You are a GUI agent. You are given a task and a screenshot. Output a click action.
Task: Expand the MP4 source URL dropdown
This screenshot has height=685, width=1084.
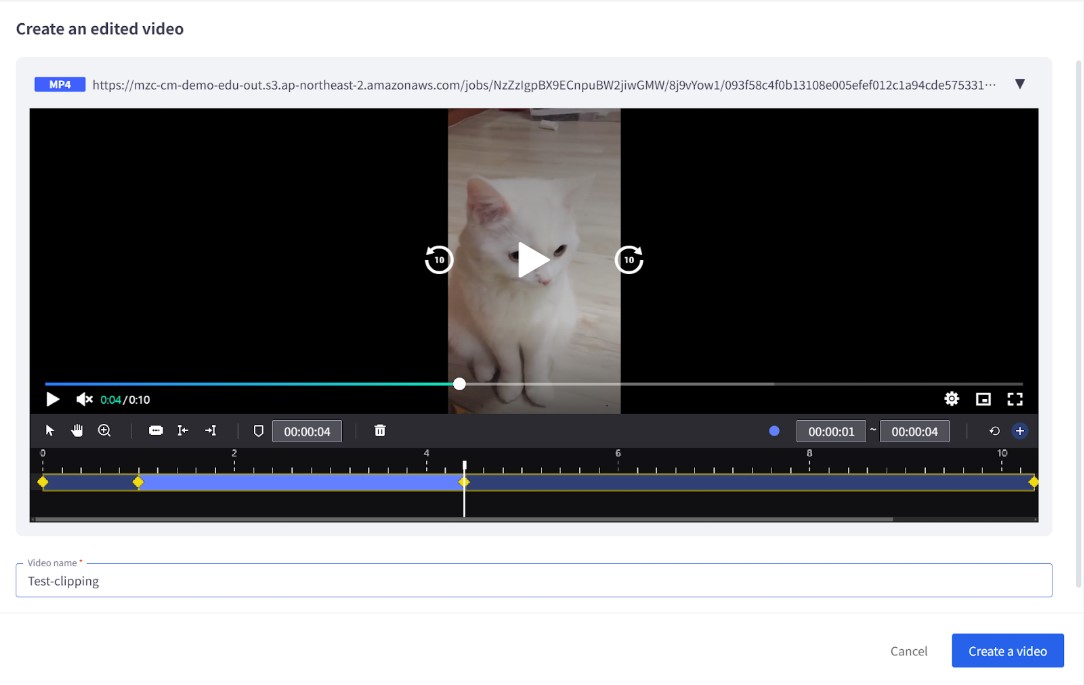click(1020, 84)
